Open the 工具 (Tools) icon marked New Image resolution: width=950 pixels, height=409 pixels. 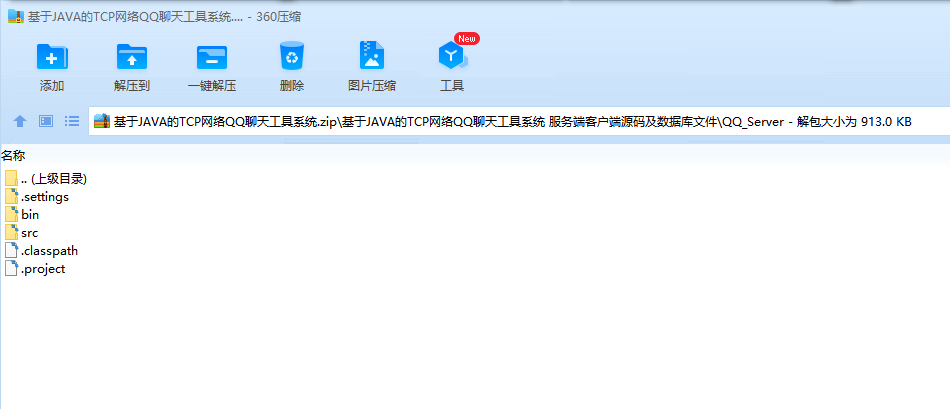tap(452, 56)
